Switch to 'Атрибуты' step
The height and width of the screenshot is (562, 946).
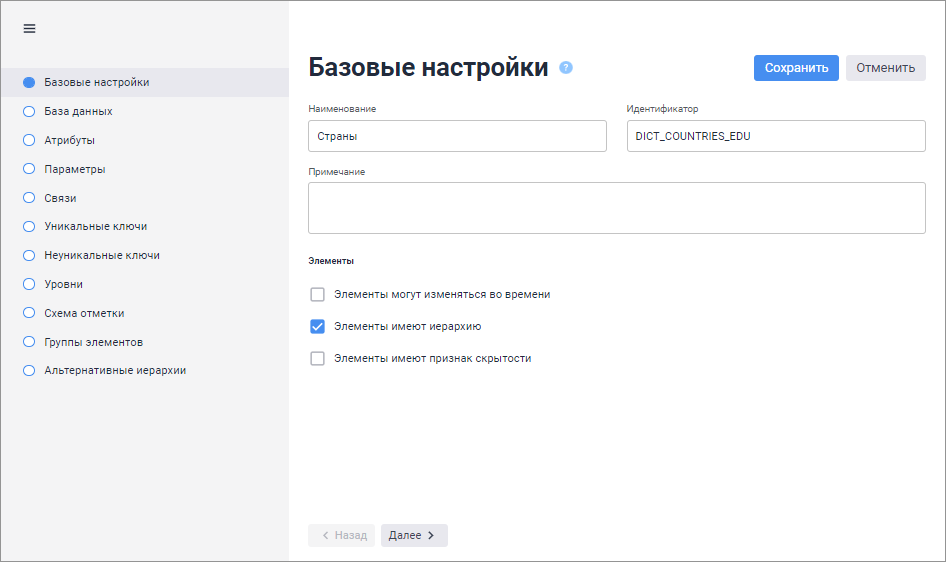click(70, 140)
